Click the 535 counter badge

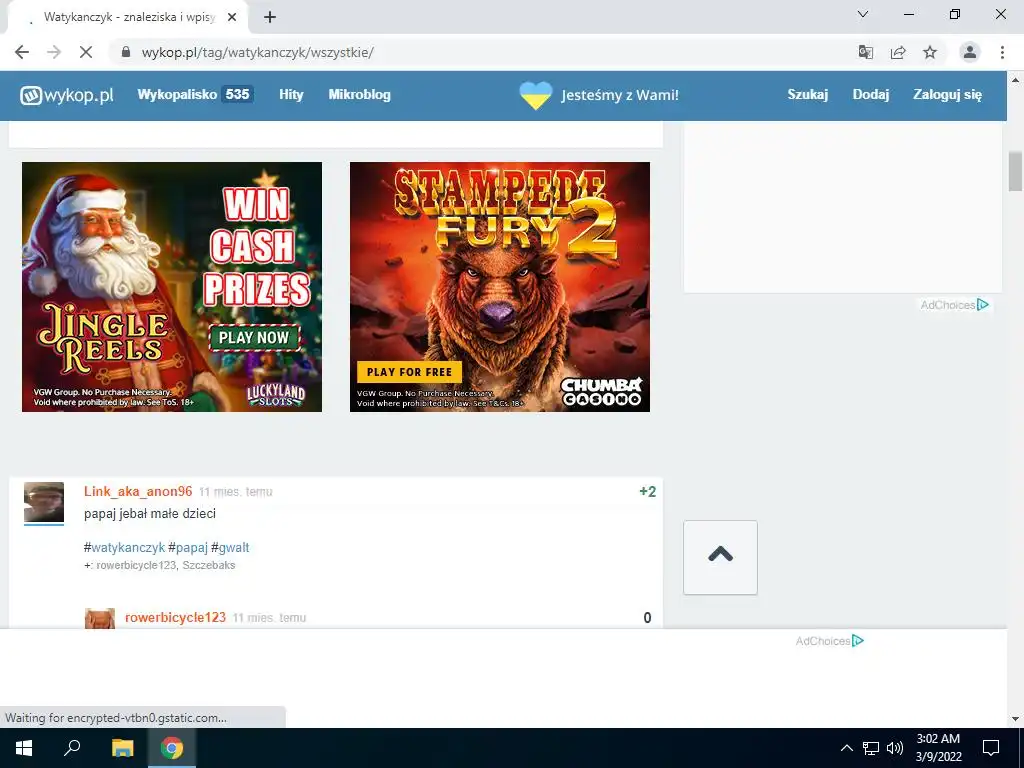[x=237, y=95]
